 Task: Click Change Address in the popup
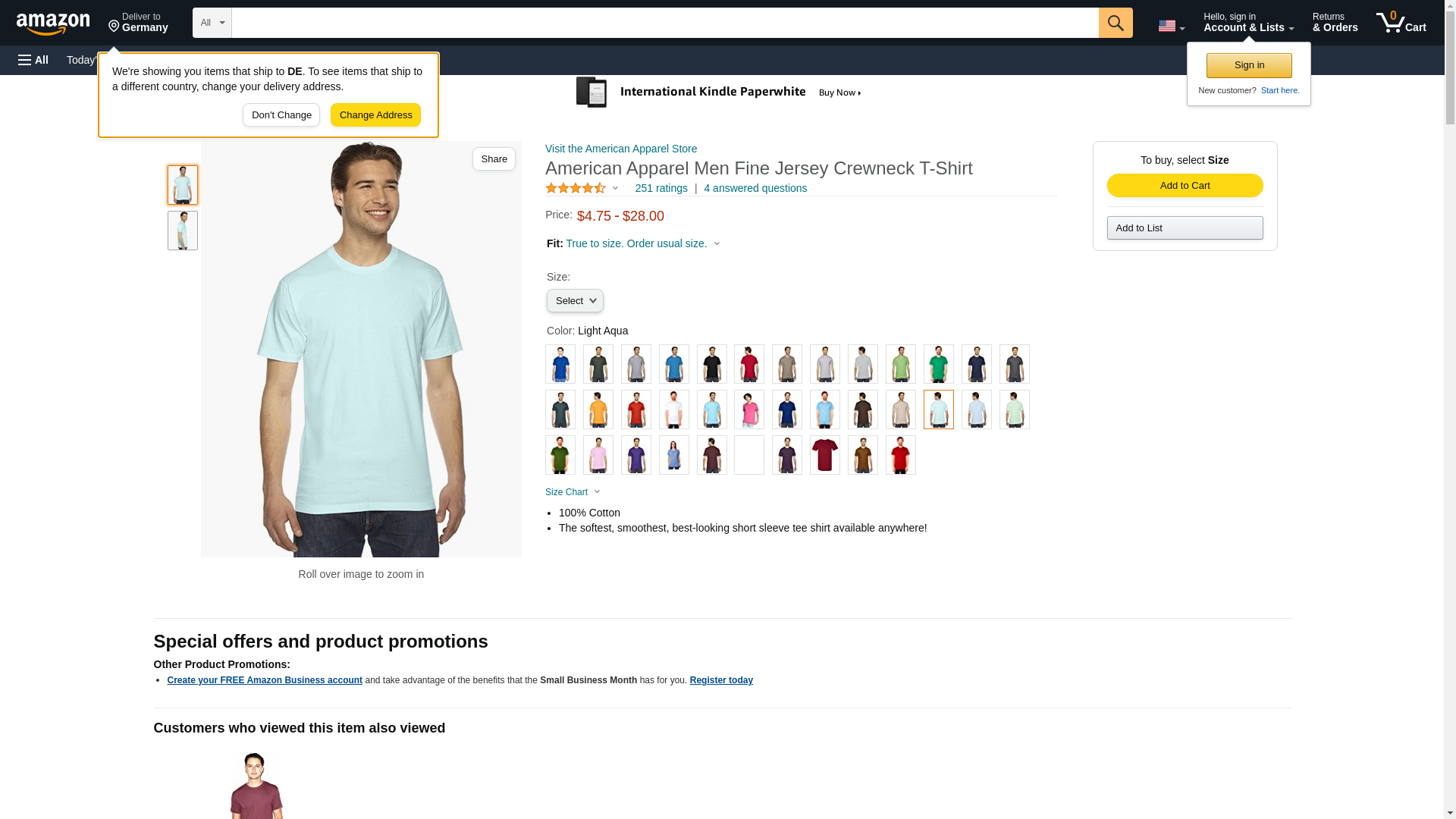[x=375, y=115]
